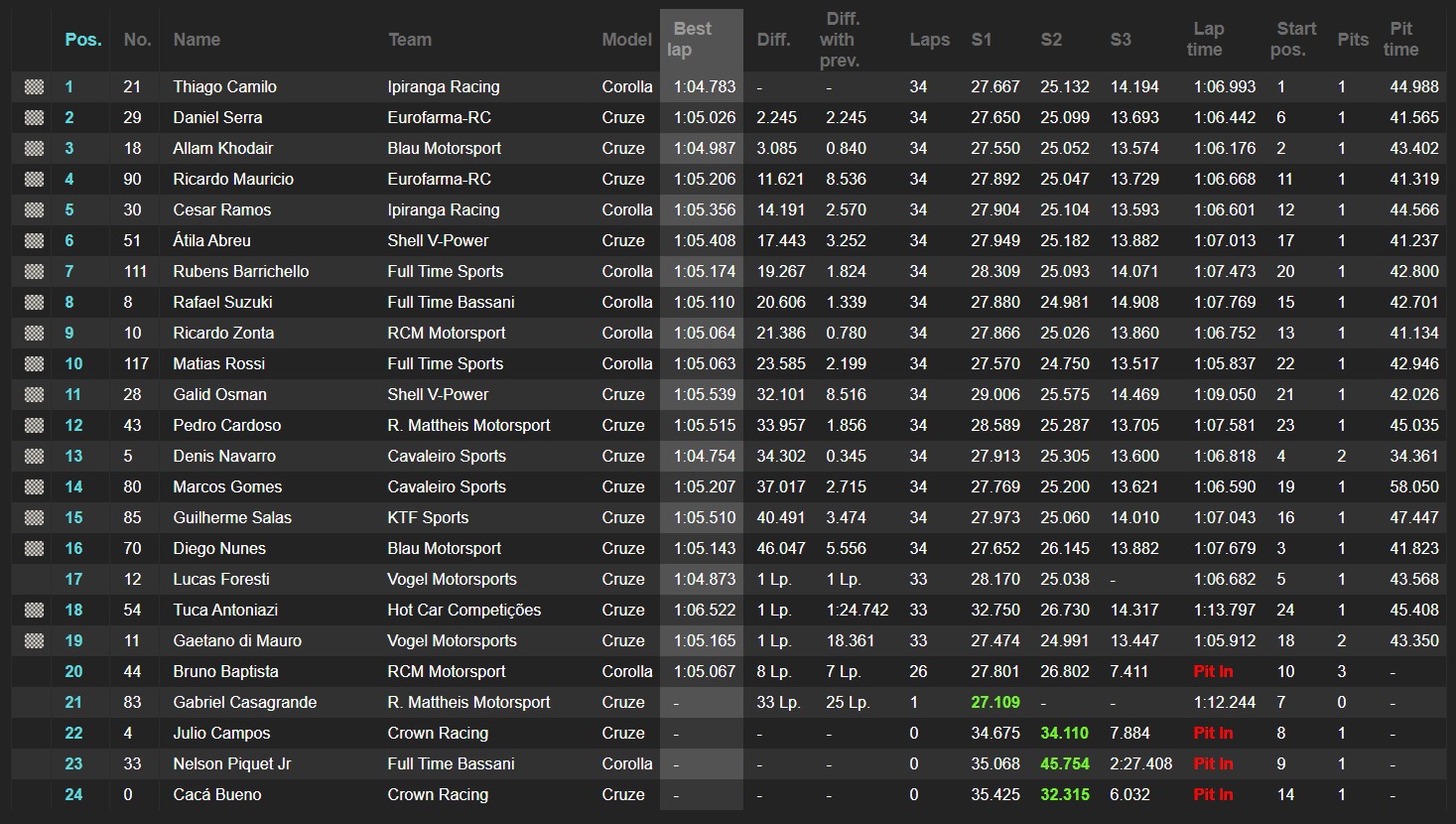This screenshot has height=824, width=1456.
Task: Click checkered flag icon for Tuca Antoniazi
Action: (34, 611)
